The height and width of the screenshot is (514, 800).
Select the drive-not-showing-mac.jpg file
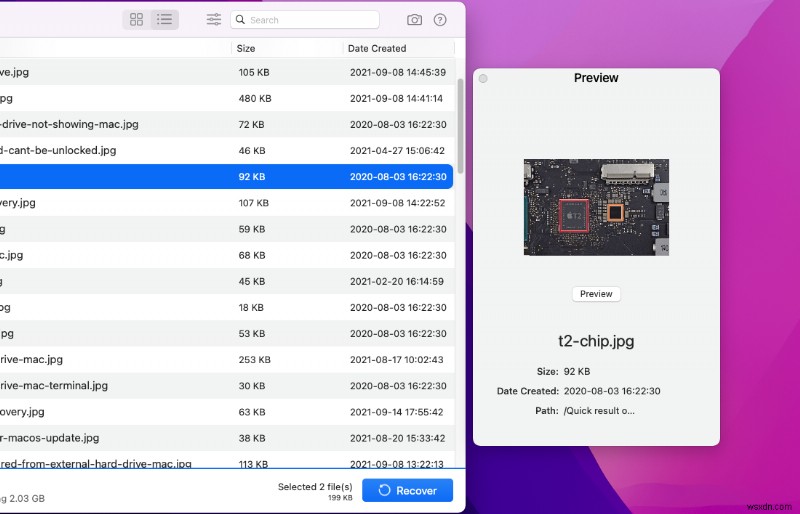tap(227, 124)
